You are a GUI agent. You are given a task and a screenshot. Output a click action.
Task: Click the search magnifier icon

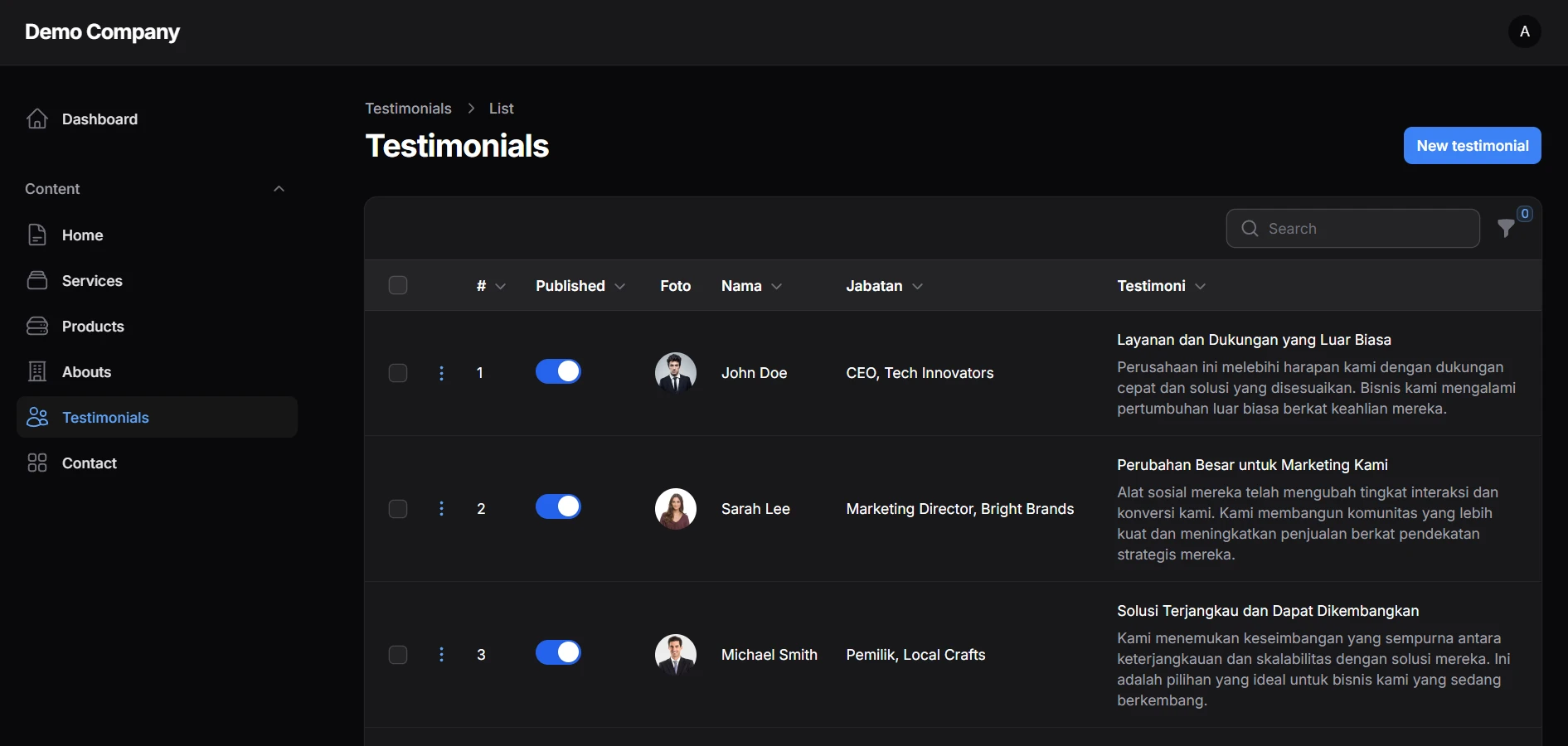(1249, 229)
